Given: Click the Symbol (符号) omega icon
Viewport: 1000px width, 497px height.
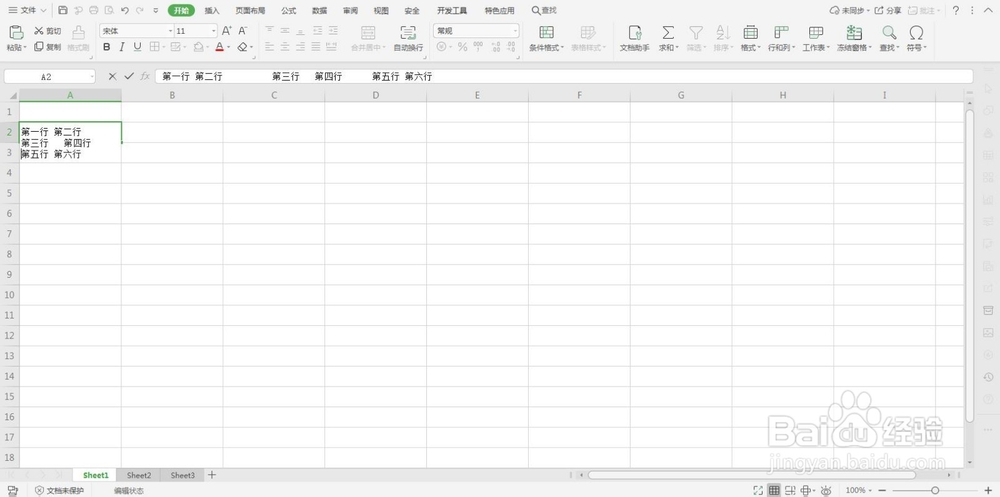Looking at the screenshot, I should click(916, 33).
